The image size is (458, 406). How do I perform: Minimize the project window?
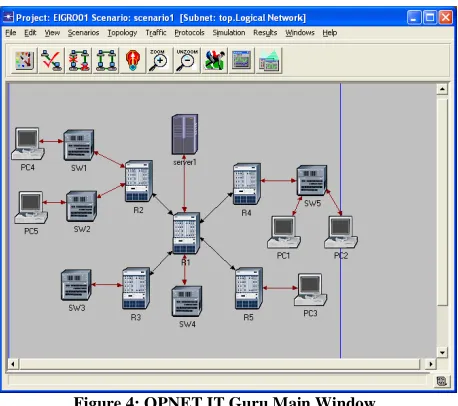(x=414, y=17)
